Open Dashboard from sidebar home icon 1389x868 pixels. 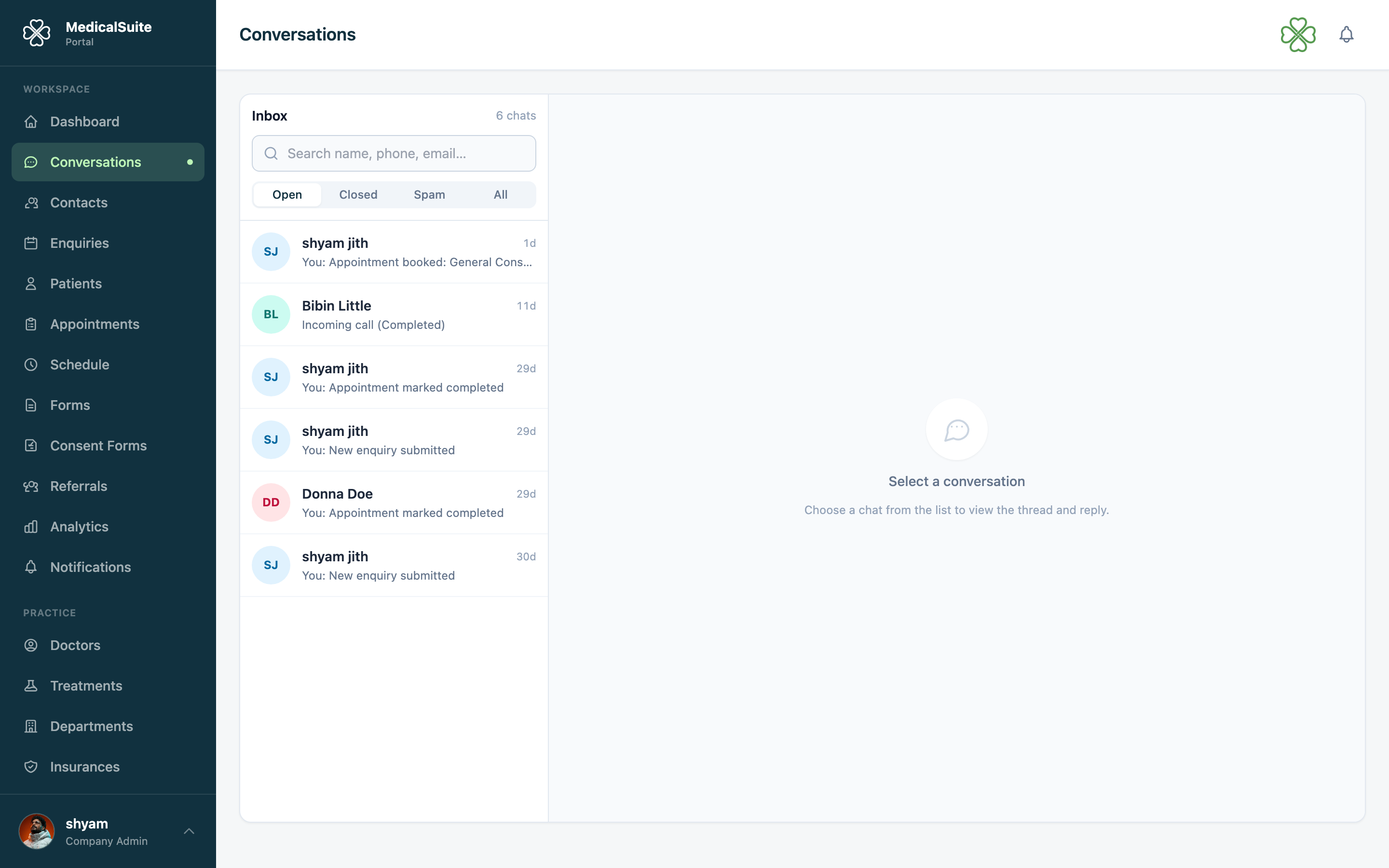[108, 122]
